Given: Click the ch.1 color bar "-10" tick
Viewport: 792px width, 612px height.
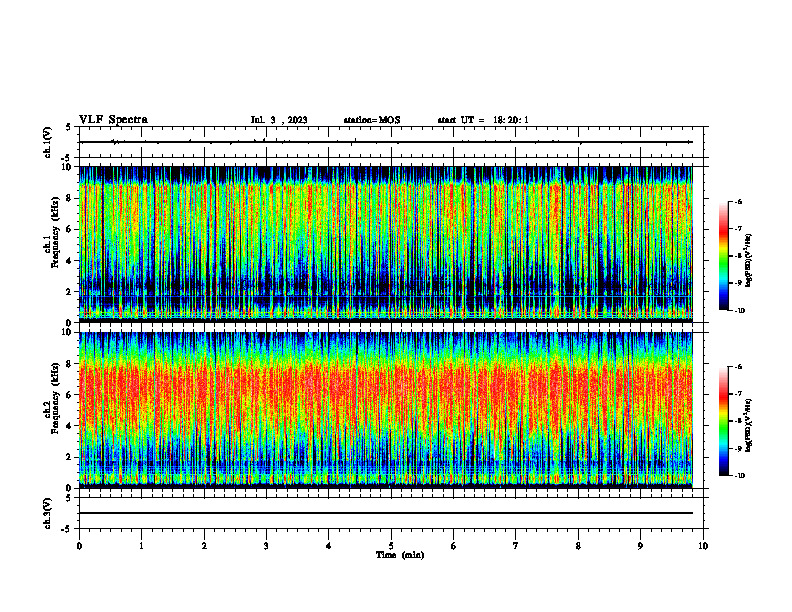Looking at the screenshot, I should [740, 311].
